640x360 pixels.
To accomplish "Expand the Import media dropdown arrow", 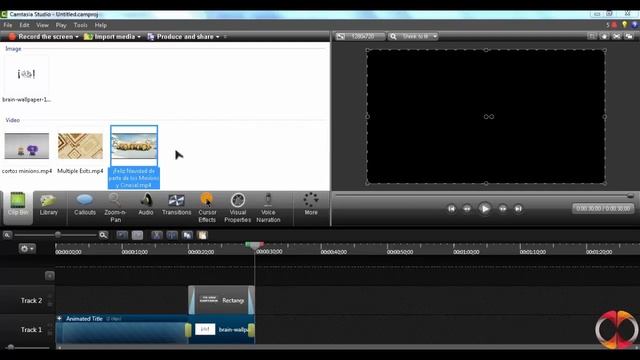I will coord(139,37).
